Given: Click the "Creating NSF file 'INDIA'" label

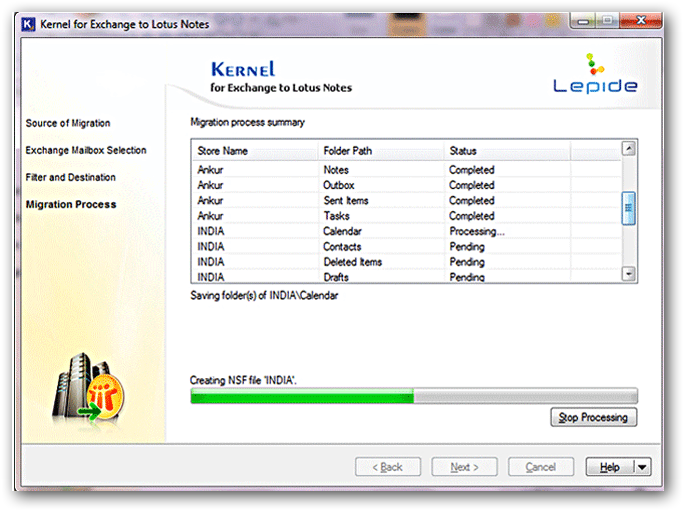Looking at the screenshot, I should [243, 380].
